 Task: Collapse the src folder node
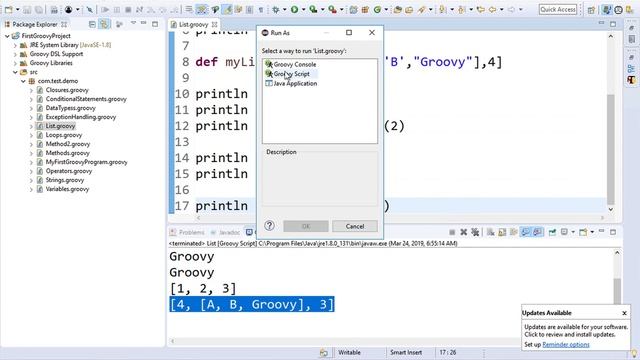[16, 72]
